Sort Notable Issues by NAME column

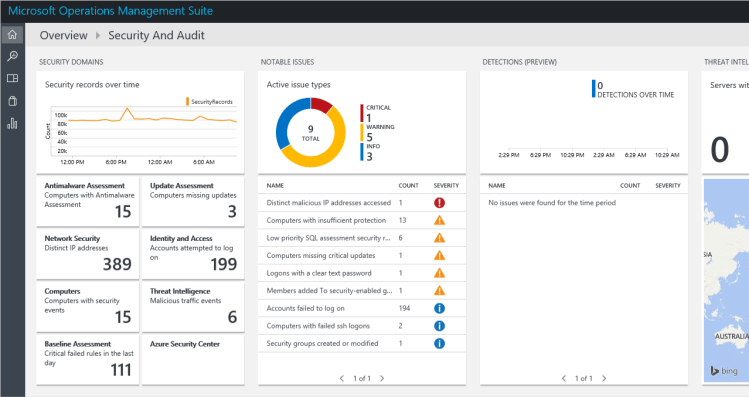pyautogui.click(x=275, y=185)
